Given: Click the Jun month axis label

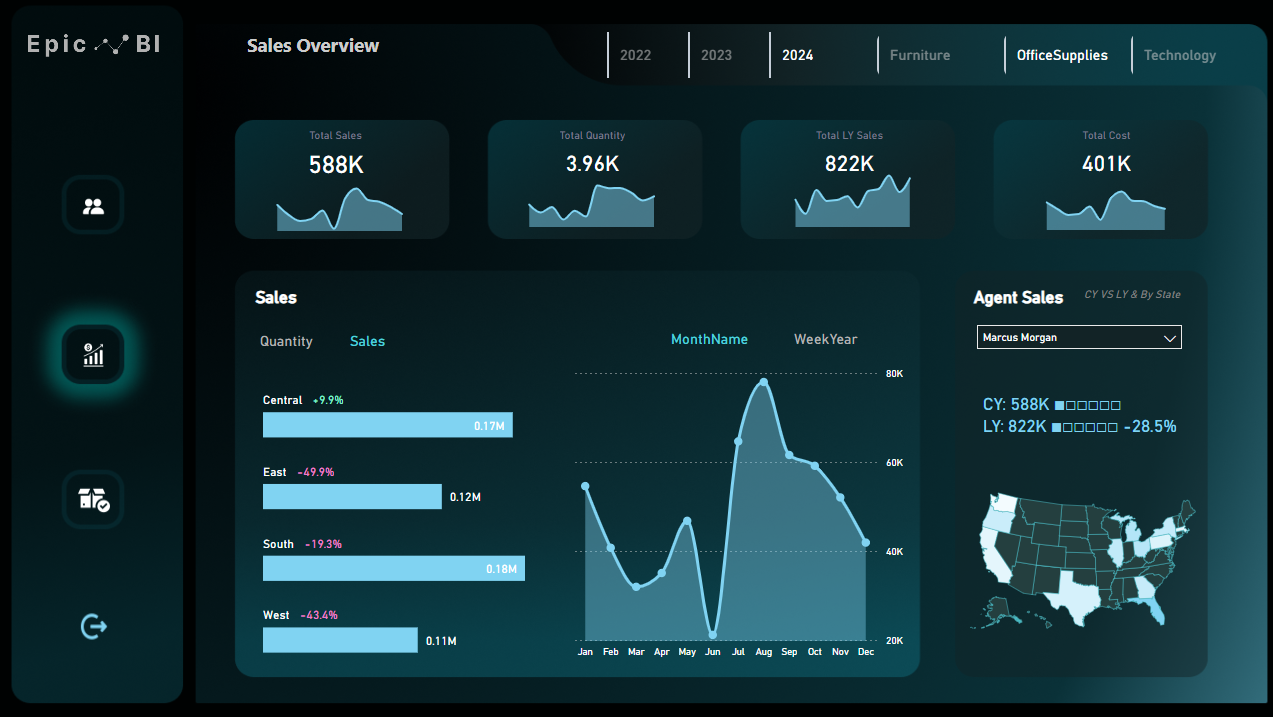Looking at the screenshot, I should point(712,652).
